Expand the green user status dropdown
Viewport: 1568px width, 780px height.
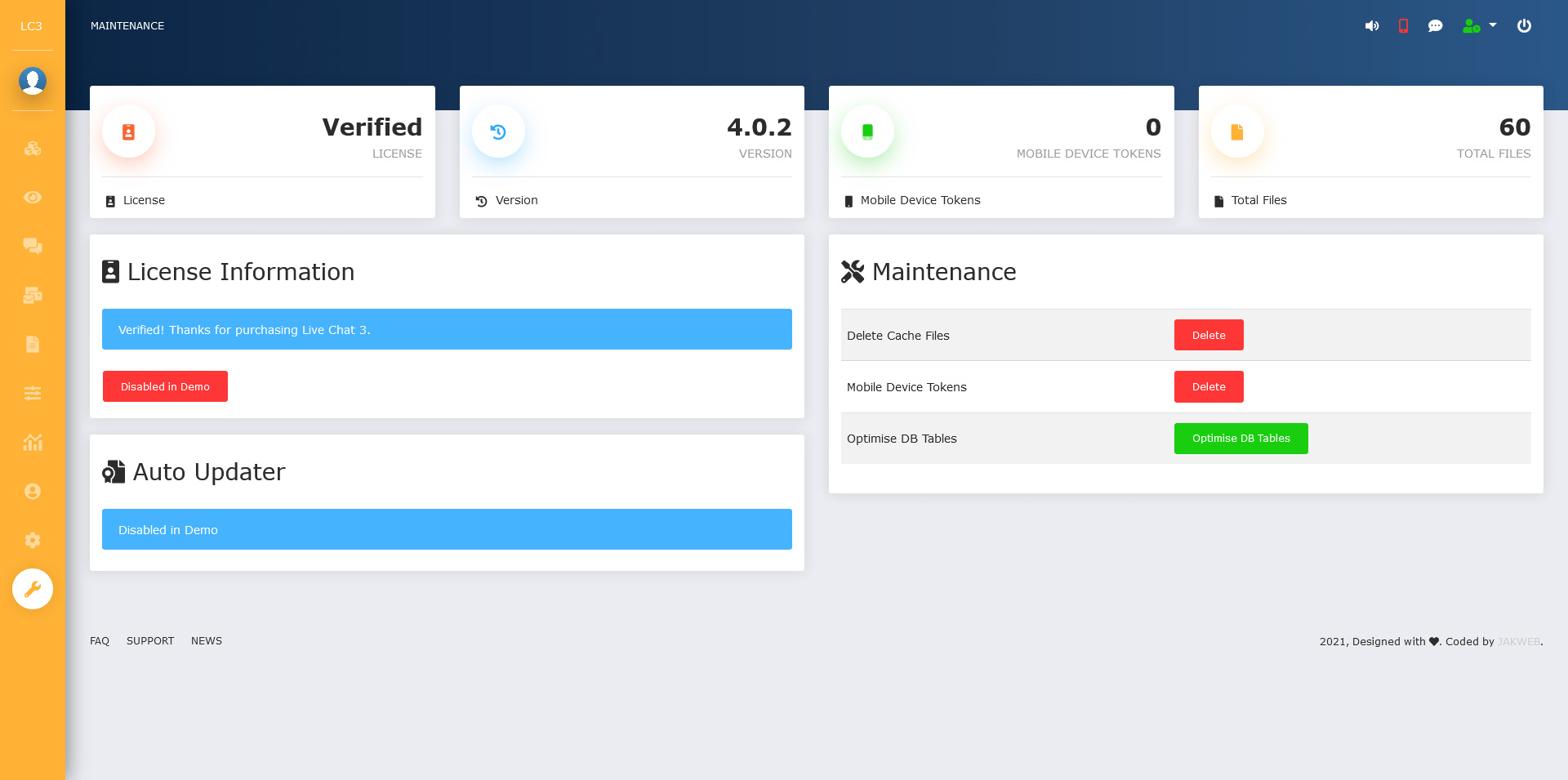pos(1479,26)
